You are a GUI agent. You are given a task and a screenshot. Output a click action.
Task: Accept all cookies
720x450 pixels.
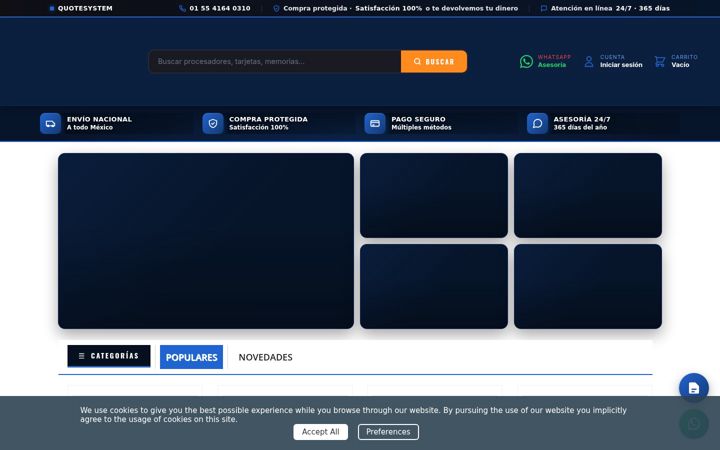click(x=321, y=432)
